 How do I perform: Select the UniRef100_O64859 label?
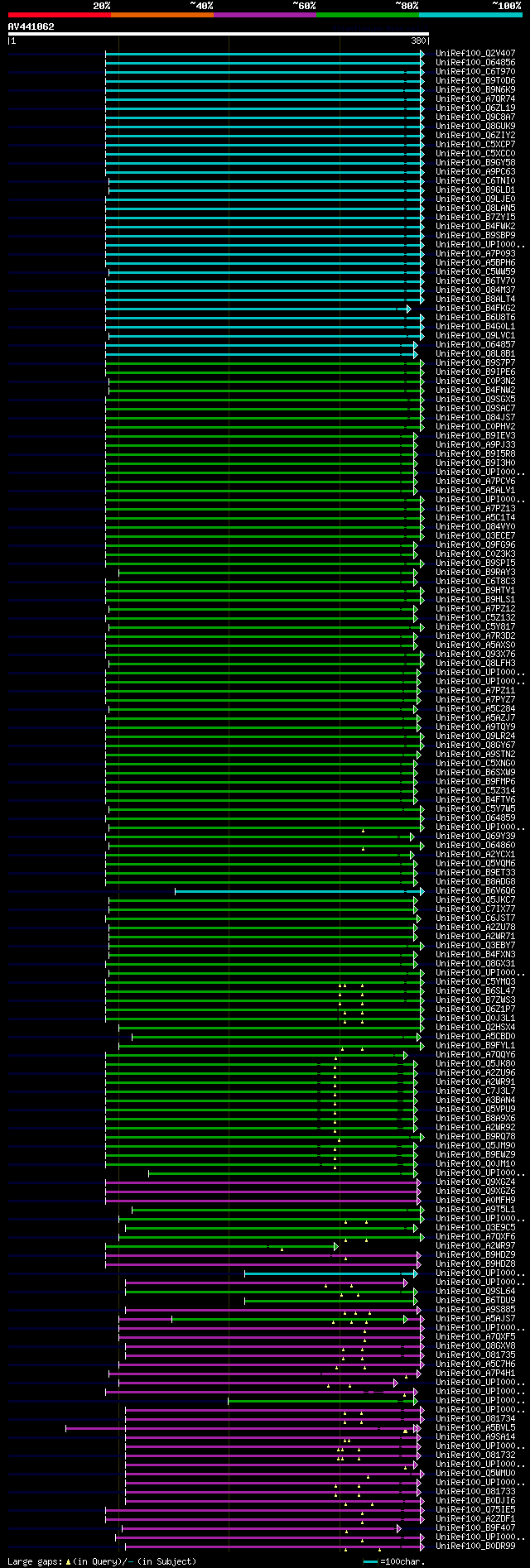click(x=475, y=818)
